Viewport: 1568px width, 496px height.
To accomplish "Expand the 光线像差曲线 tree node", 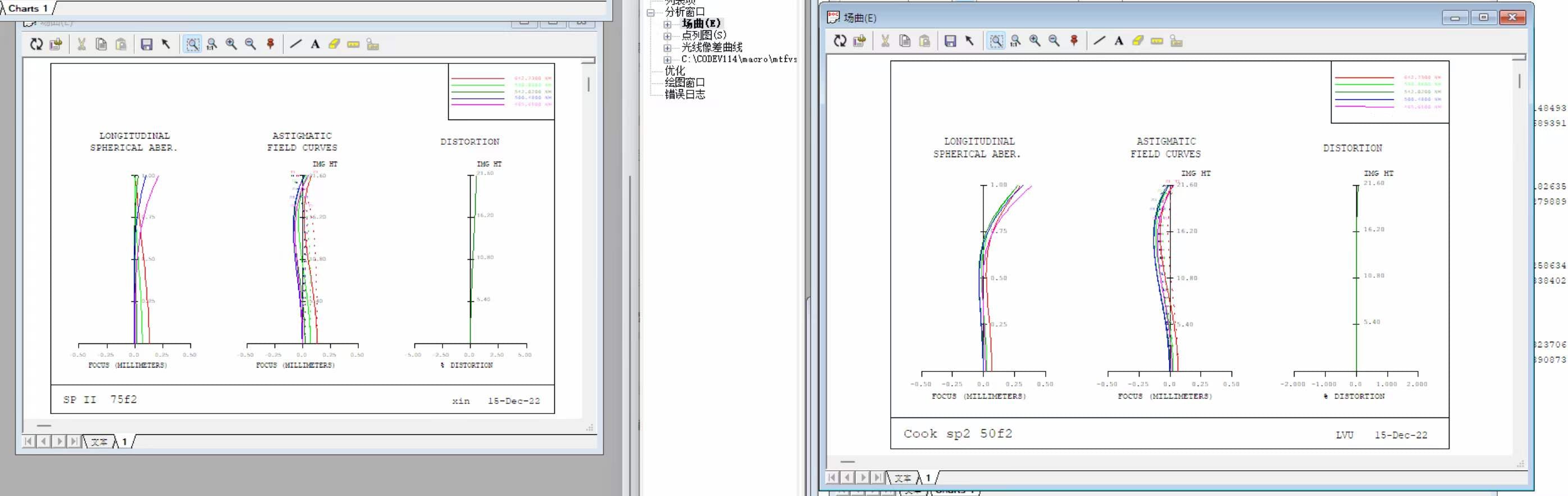I will pyautogui.click(x=668, y=47).
